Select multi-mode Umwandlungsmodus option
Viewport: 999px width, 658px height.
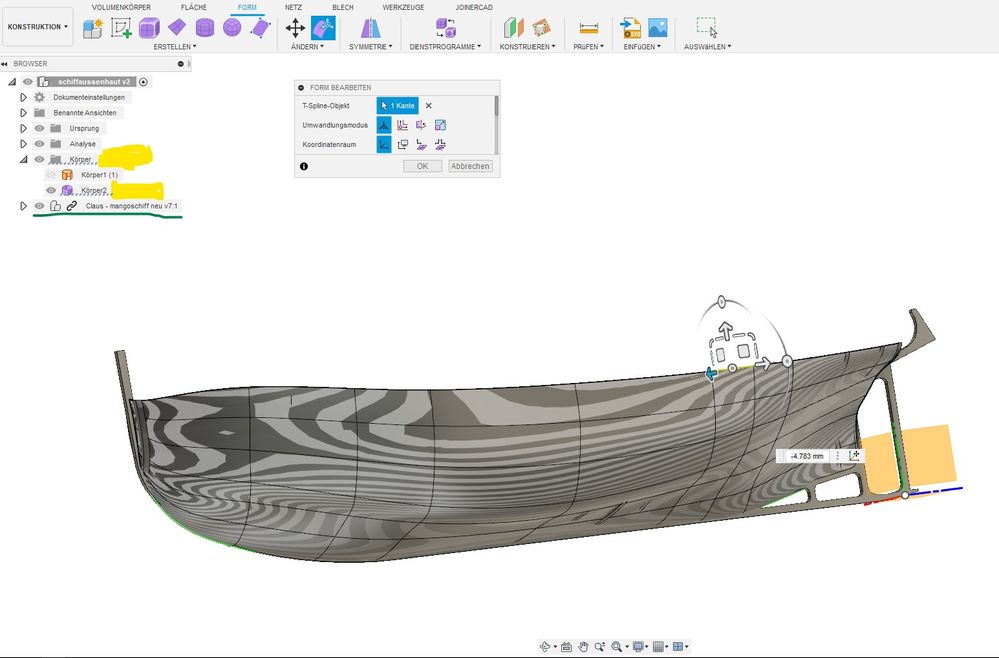(384, 125)
